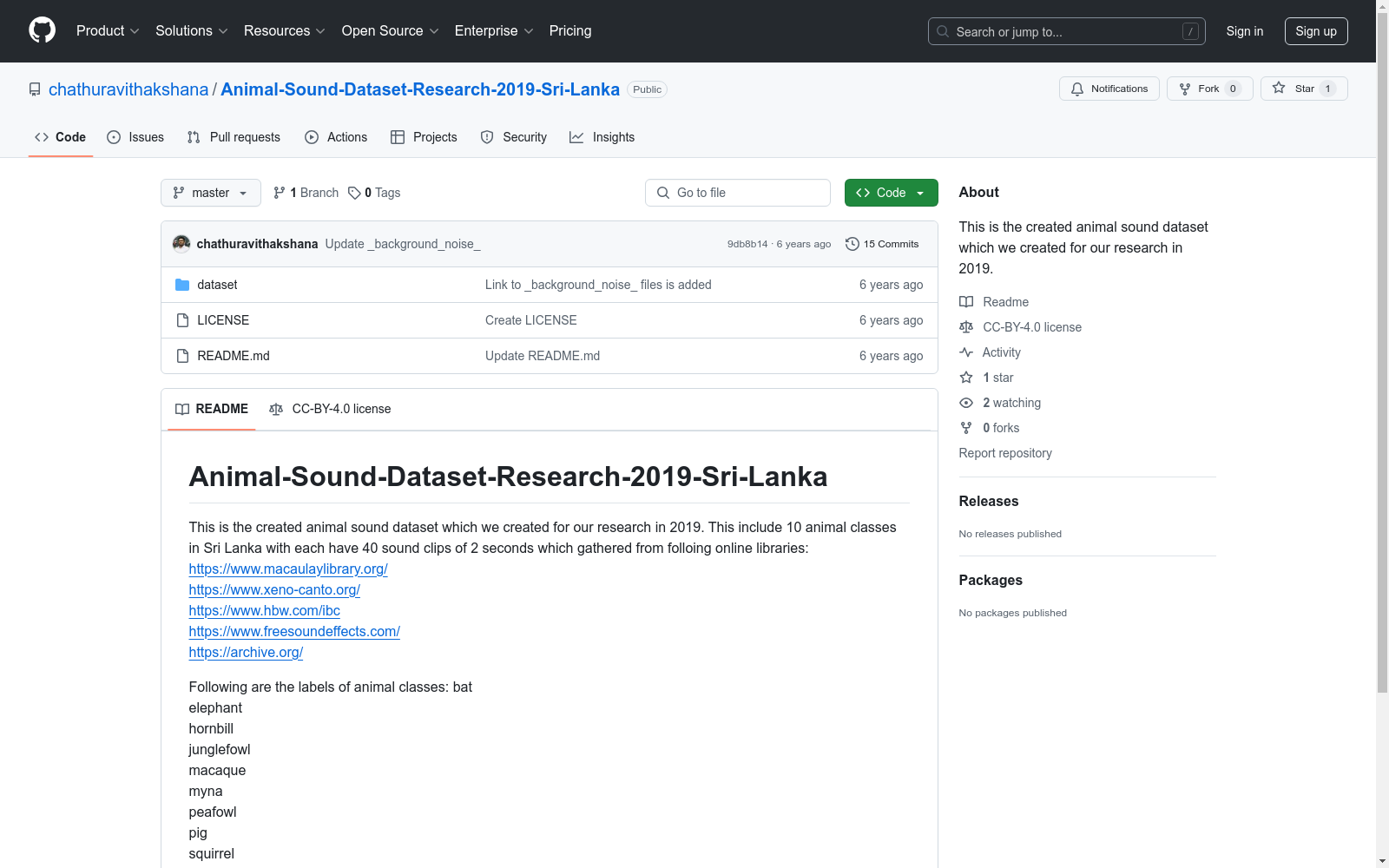Click the Issues circle icon

pos(114,137)
